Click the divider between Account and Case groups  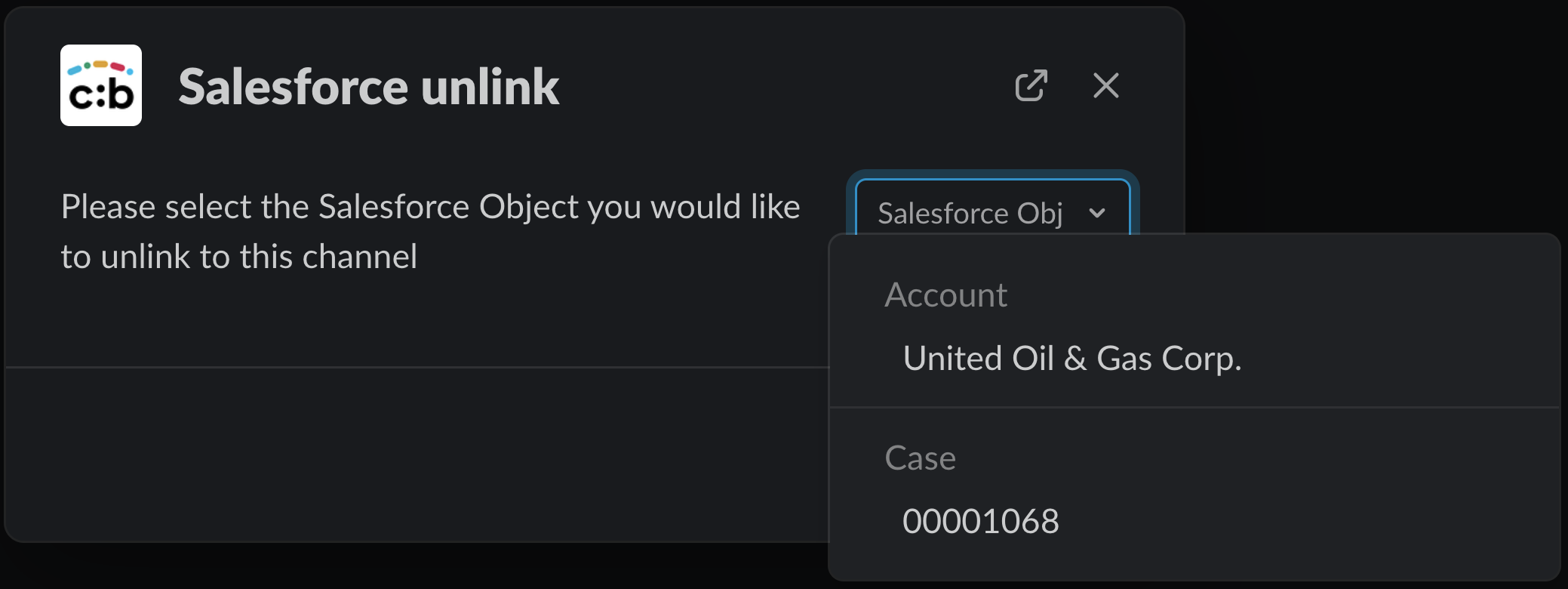(1194, 408)
